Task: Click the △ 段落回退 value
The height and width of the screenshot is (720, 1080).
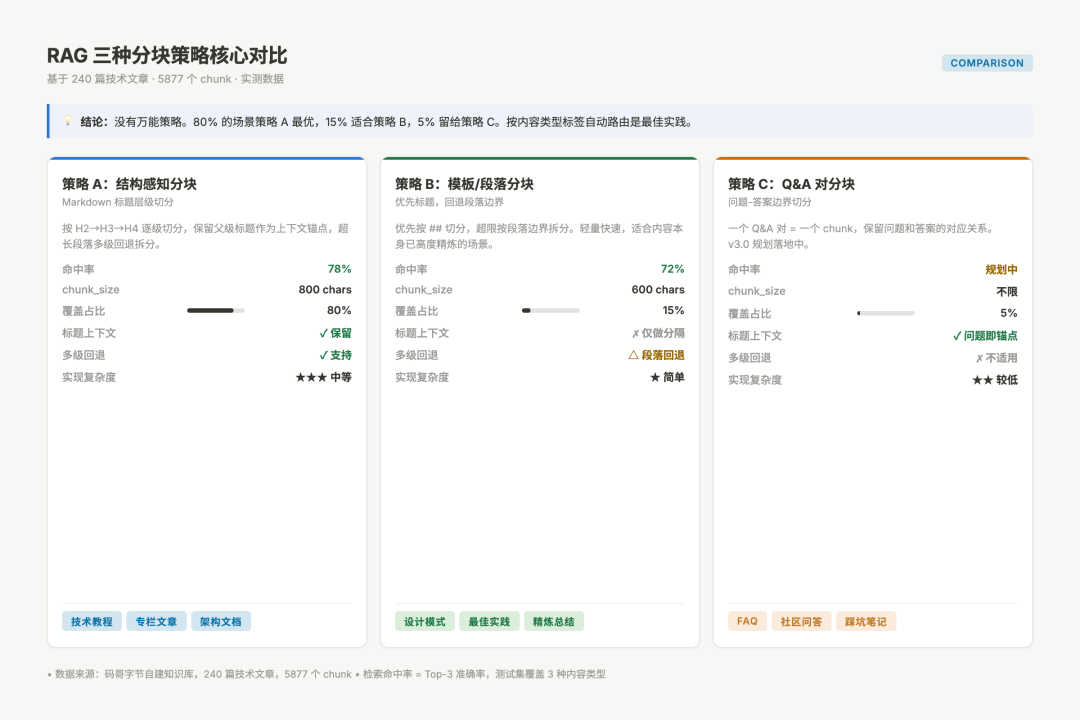Action: point(656,355)
